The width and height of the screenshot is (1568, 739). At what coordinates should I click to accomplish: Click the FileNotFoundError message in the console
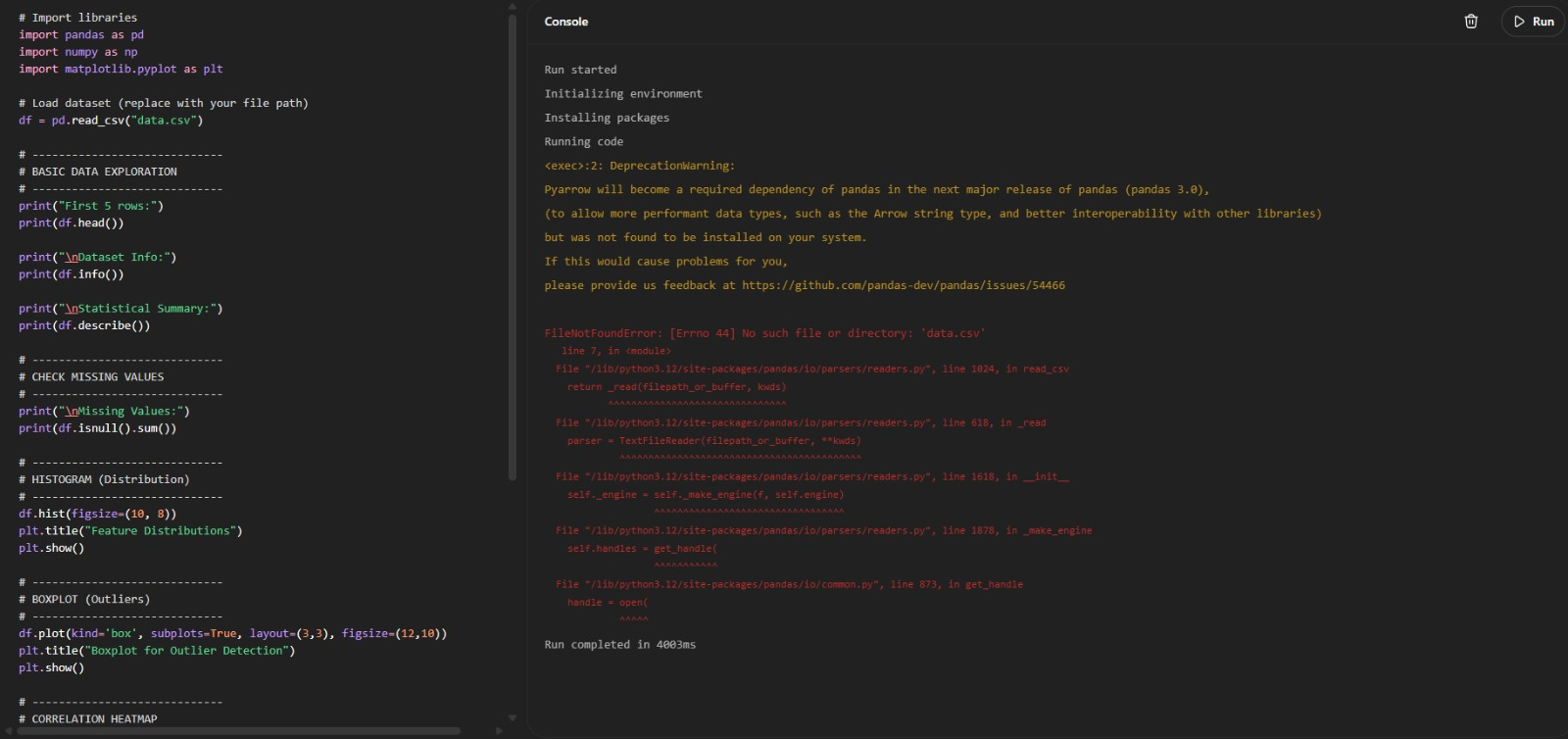764,333
